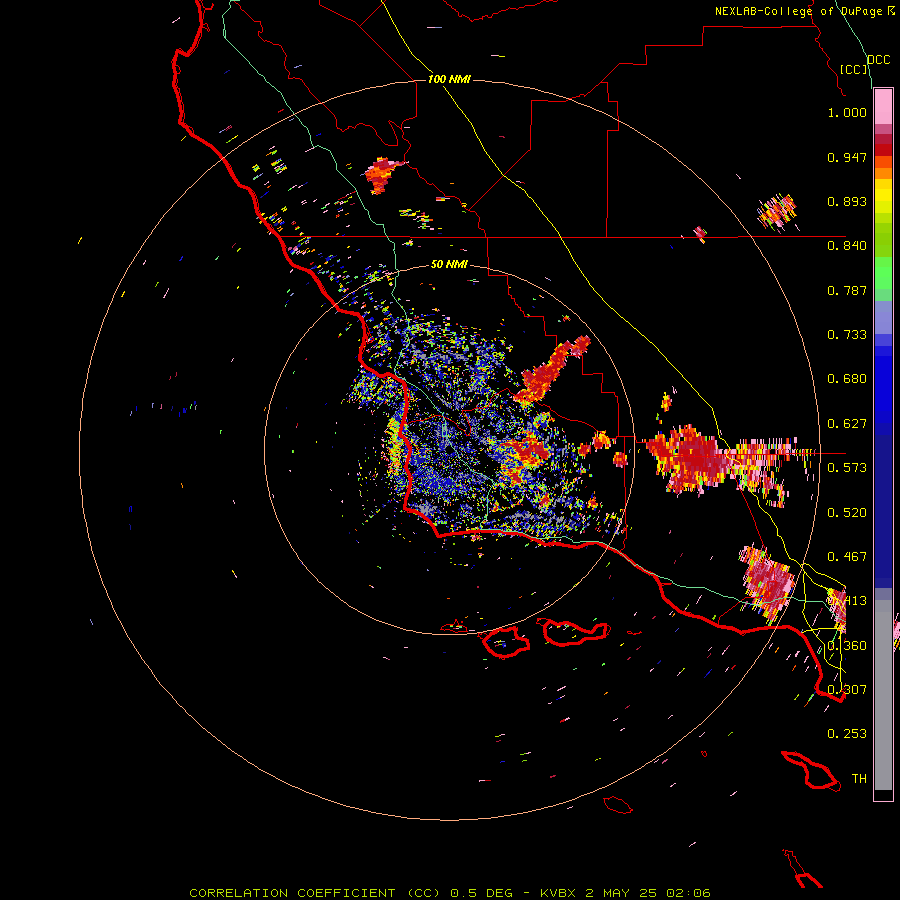Click the DCC label above the color scale

(x=879, y=60)
